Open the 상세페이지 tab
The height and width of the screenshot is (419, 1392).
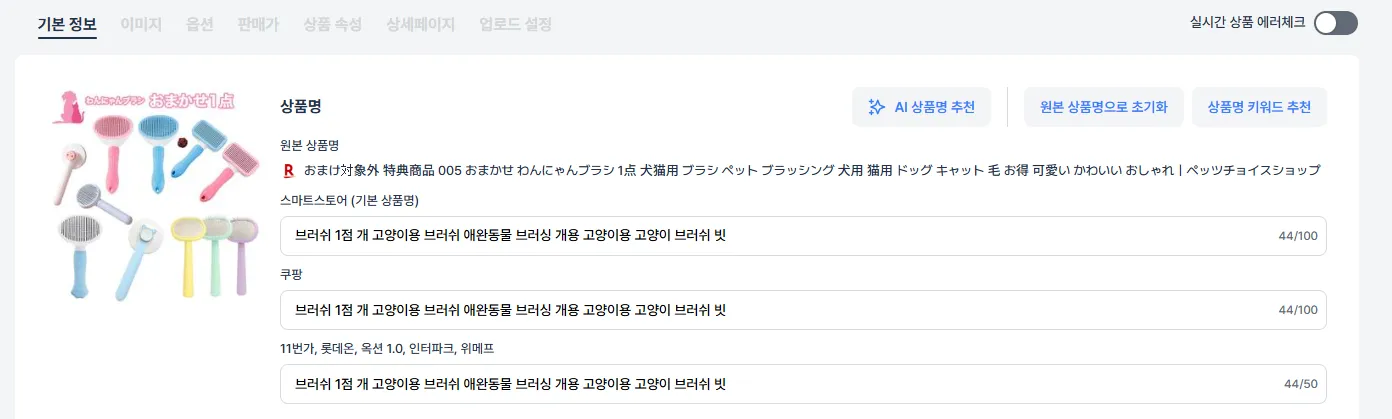pos(421,23)
